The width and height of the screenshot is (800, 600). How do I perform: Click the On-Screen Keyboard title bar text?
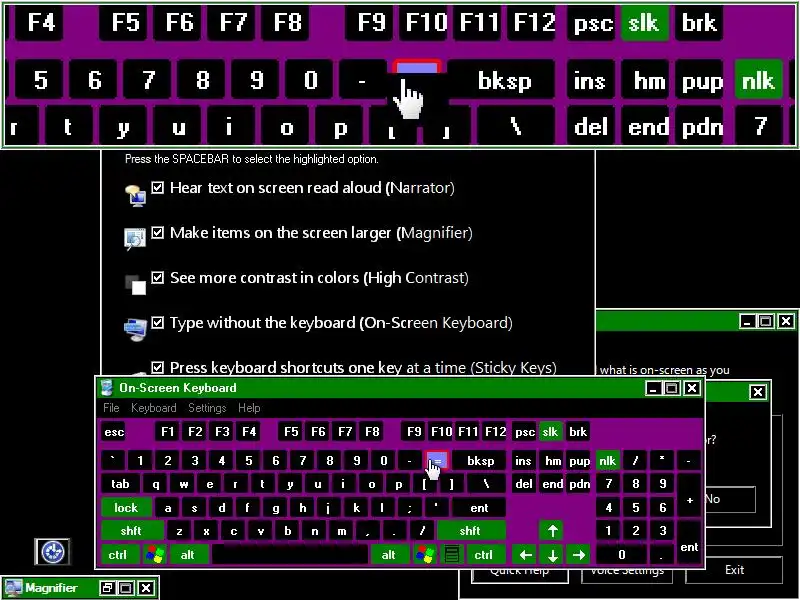[178, 388]
